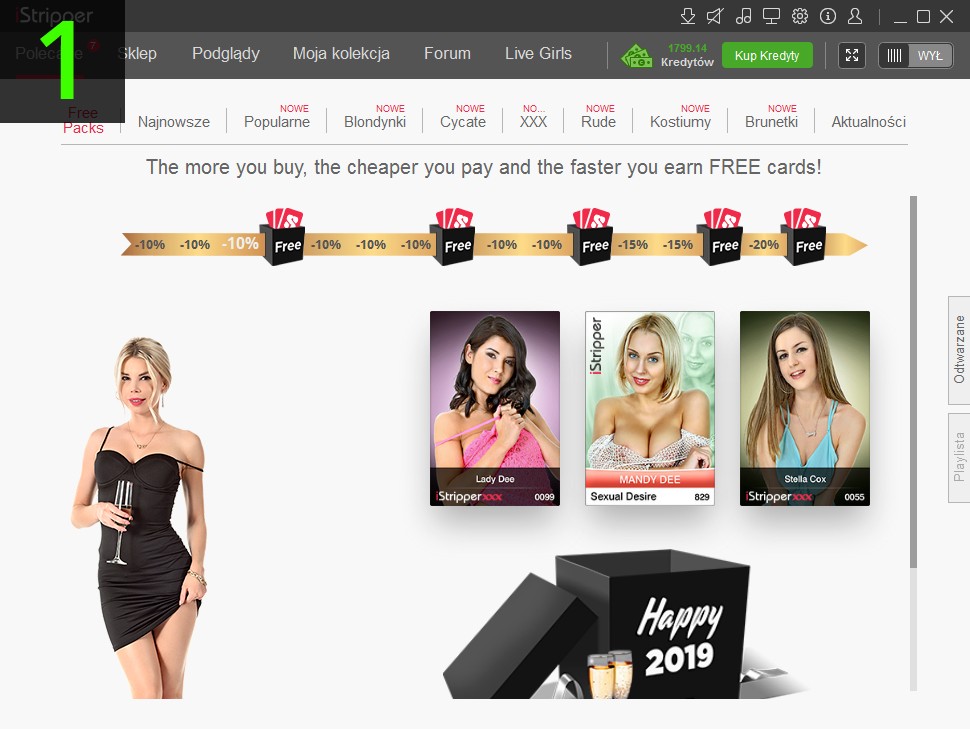Viewport: 970px width, 729px height.
Task: Click the -20% discount label
Action: pyautogui.click(x=764, y=244)
